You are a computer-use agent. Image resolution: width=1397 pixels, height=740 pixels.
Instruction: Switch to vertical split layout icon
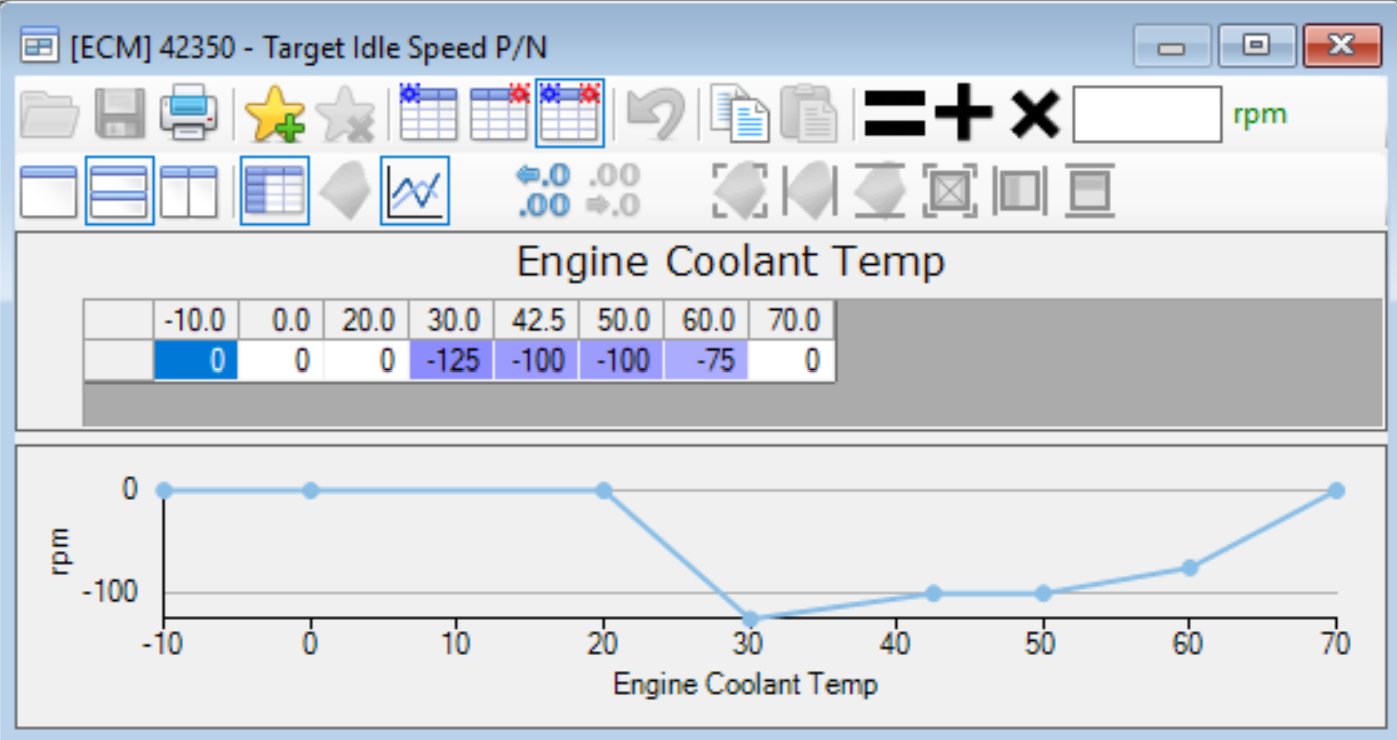(189, 191)
